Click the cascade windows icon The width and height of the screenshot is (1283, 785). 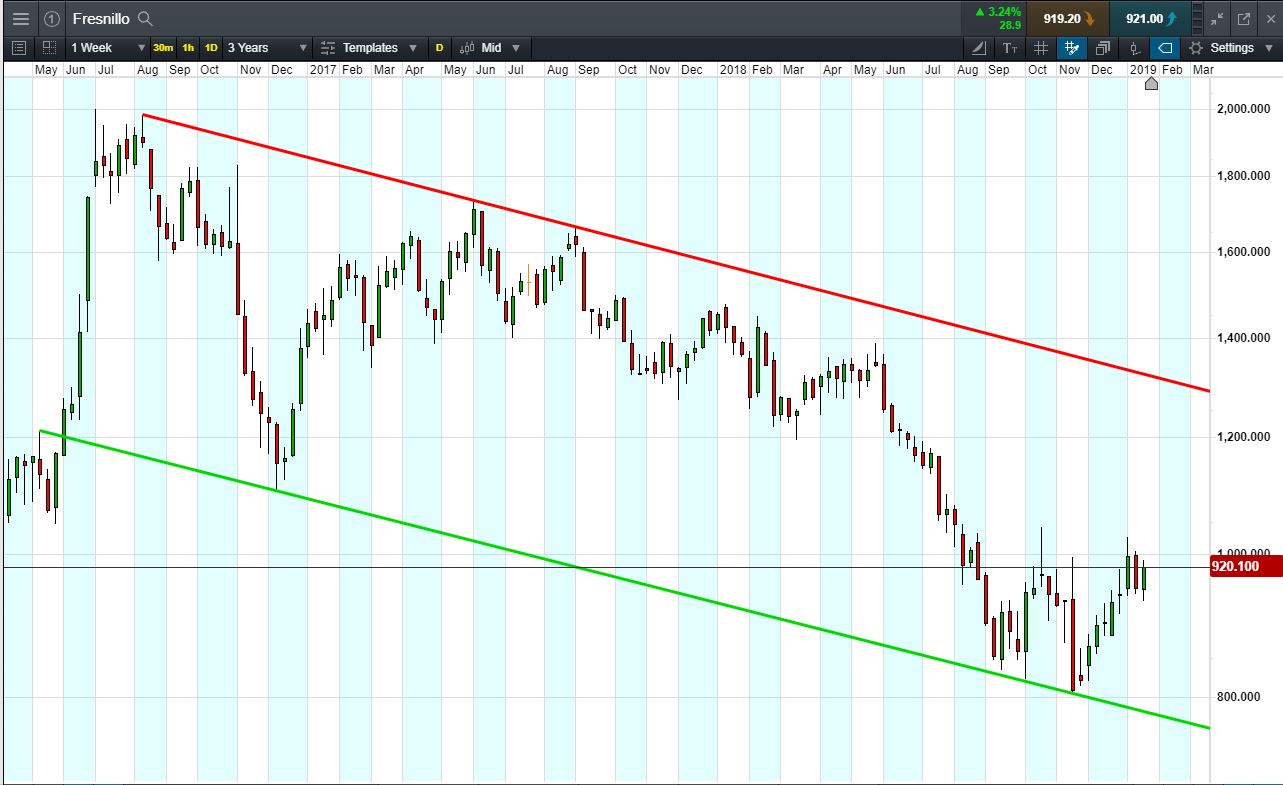pyautogui.click(x=1103, y=48)
